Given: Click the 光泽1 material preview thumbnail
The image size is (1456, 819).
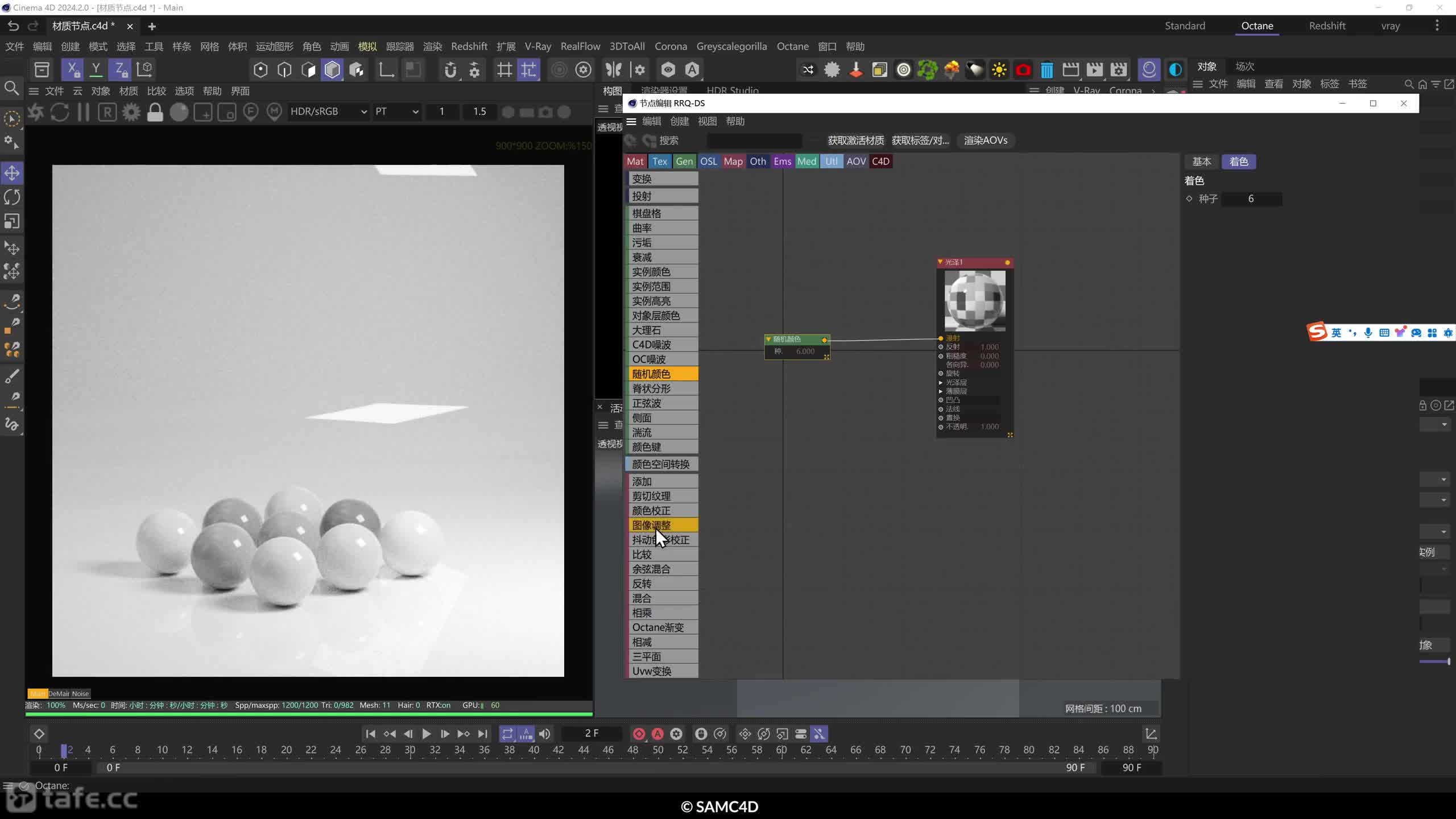Looking at the screenshot, I should pos(975,301).
